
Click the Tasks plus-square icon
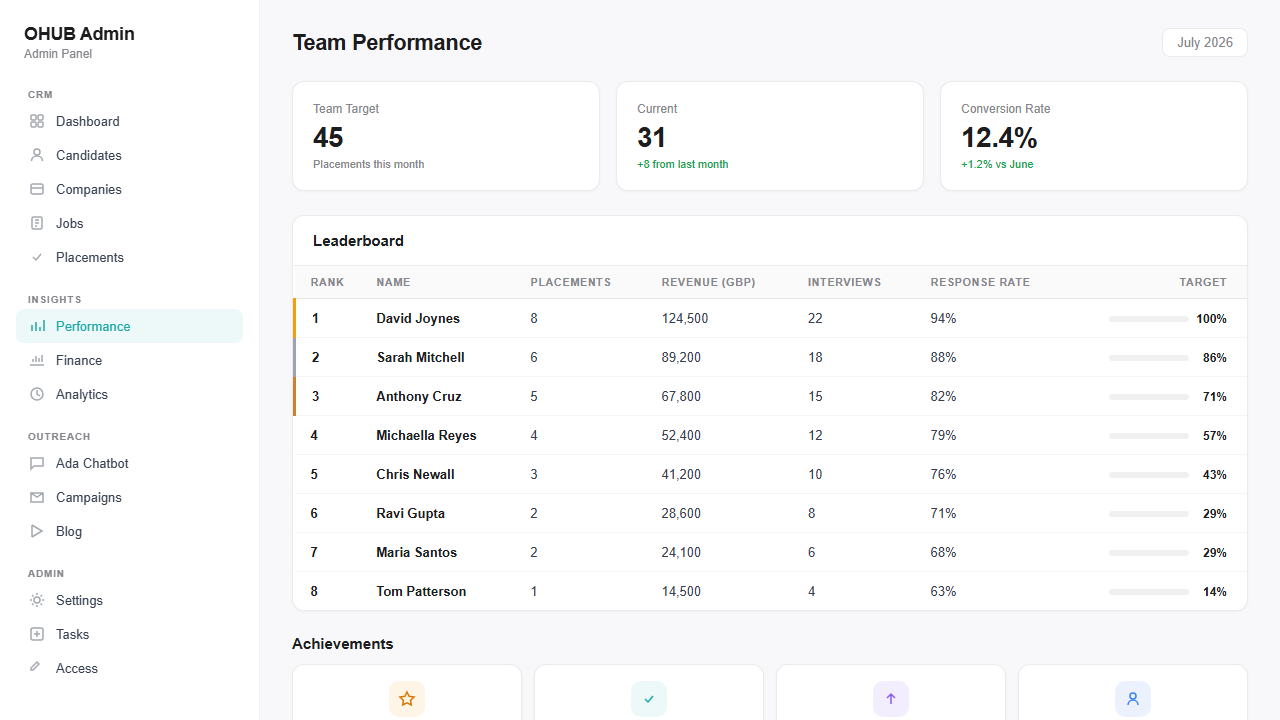[37, 634]
